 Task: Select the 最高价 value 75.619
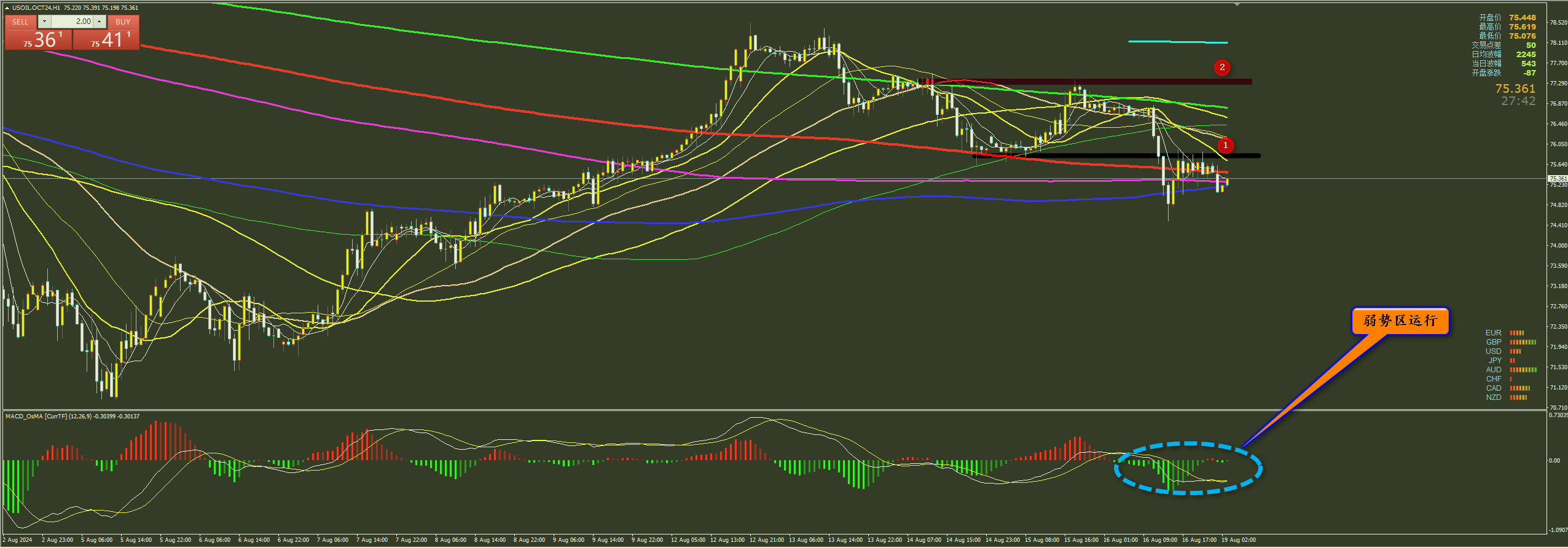(1523, 26)
